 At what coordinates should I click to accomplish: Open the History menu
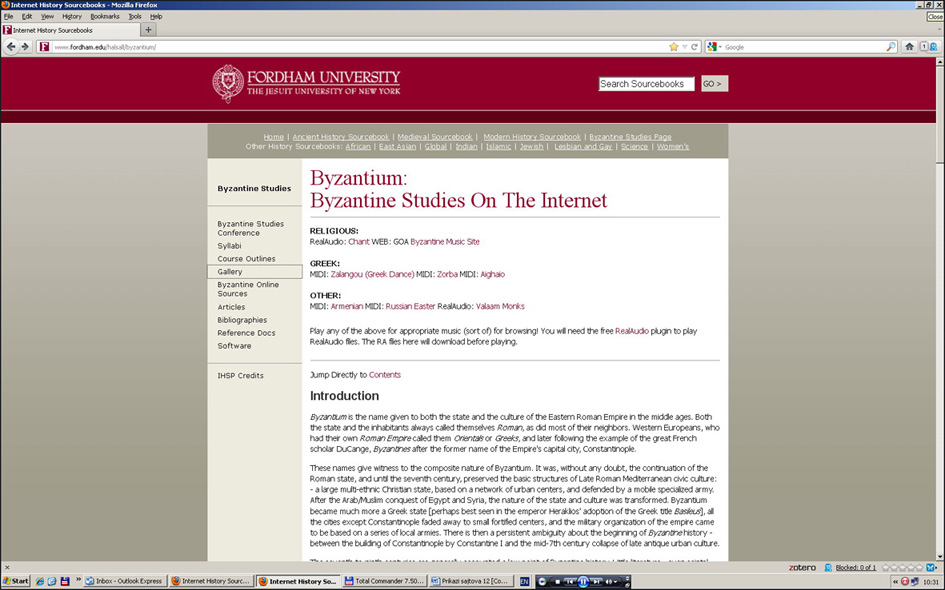[72, 16]
